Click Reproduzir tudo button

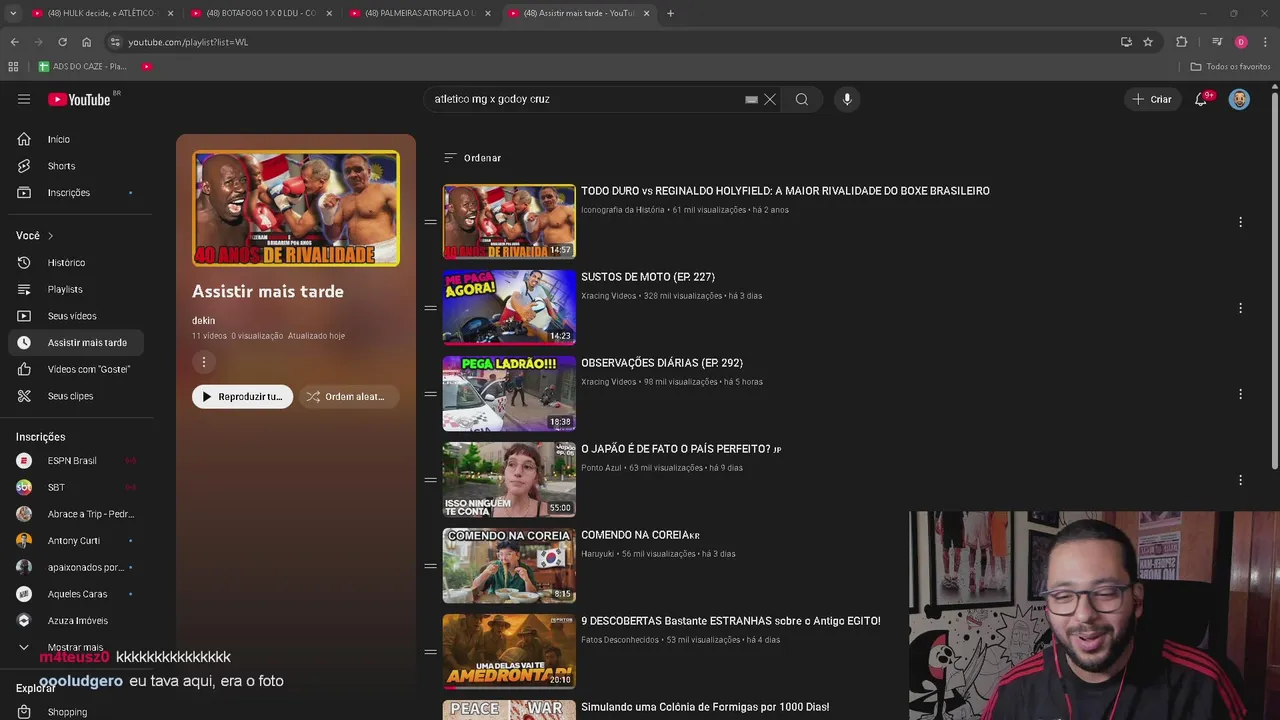point(242,397)
